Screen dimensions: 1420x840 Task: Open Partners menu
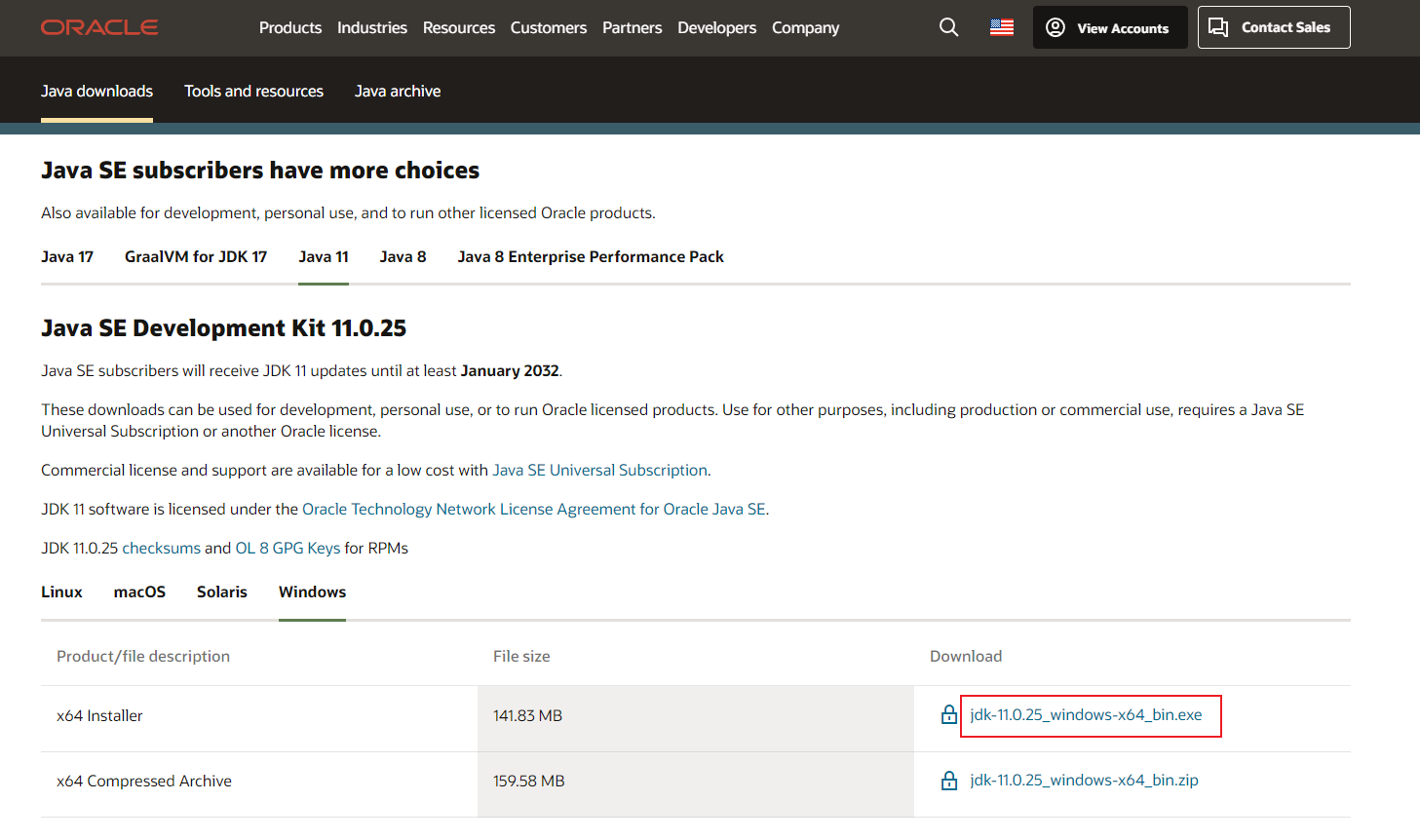pyautogui.click(x=632, y=27)
